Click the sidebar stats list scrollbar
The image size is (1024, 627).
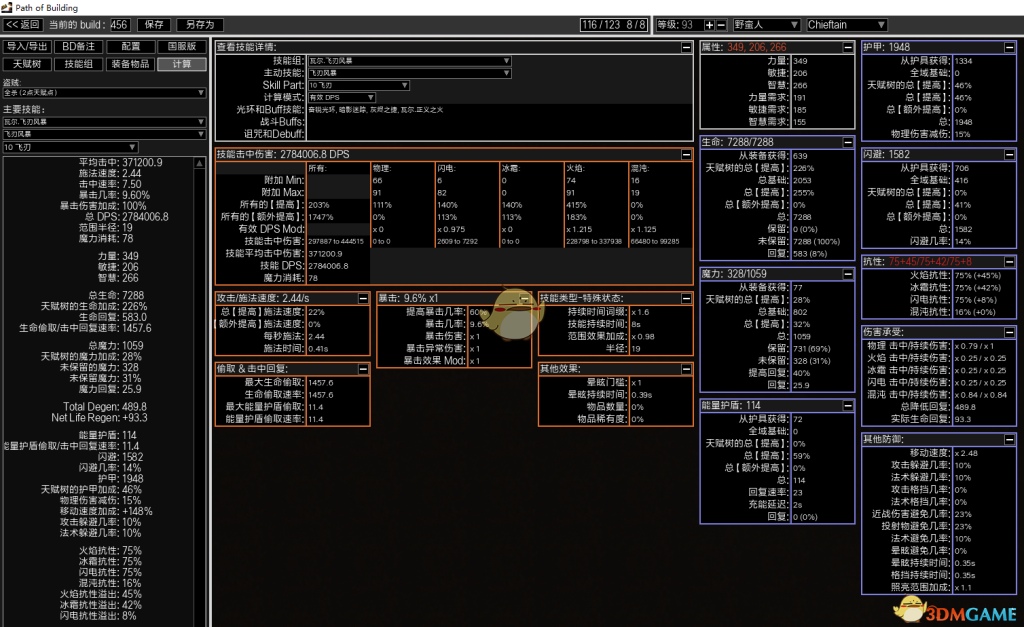click(x=200, y=392)
